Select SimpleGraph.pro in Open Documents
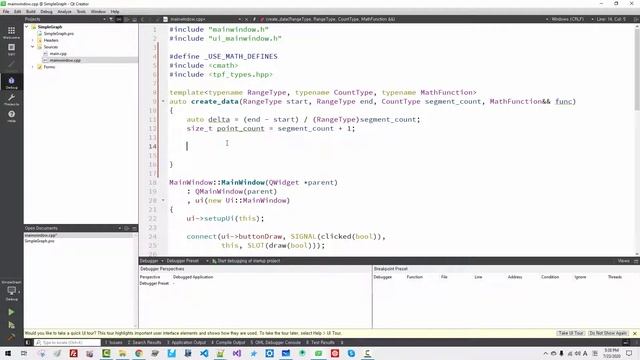The width and height of the screenshot is (640, 360). point(40,241)
